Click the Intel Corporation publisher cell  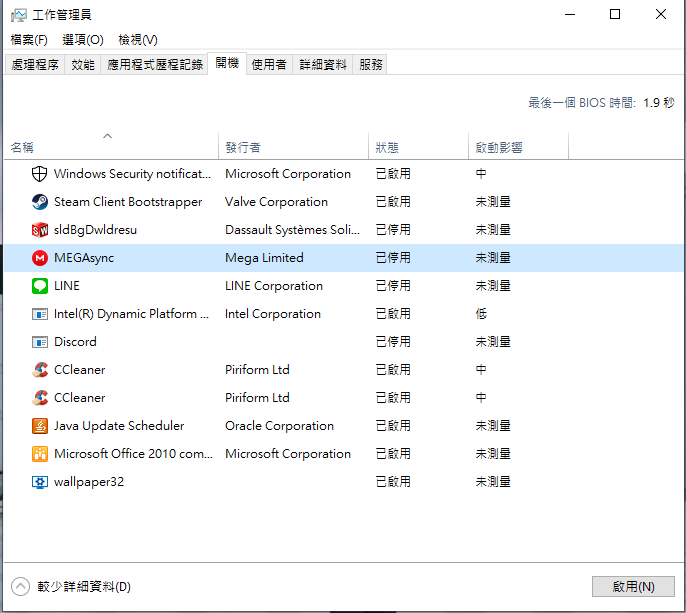pyautogui.click(x=273, y=314)
